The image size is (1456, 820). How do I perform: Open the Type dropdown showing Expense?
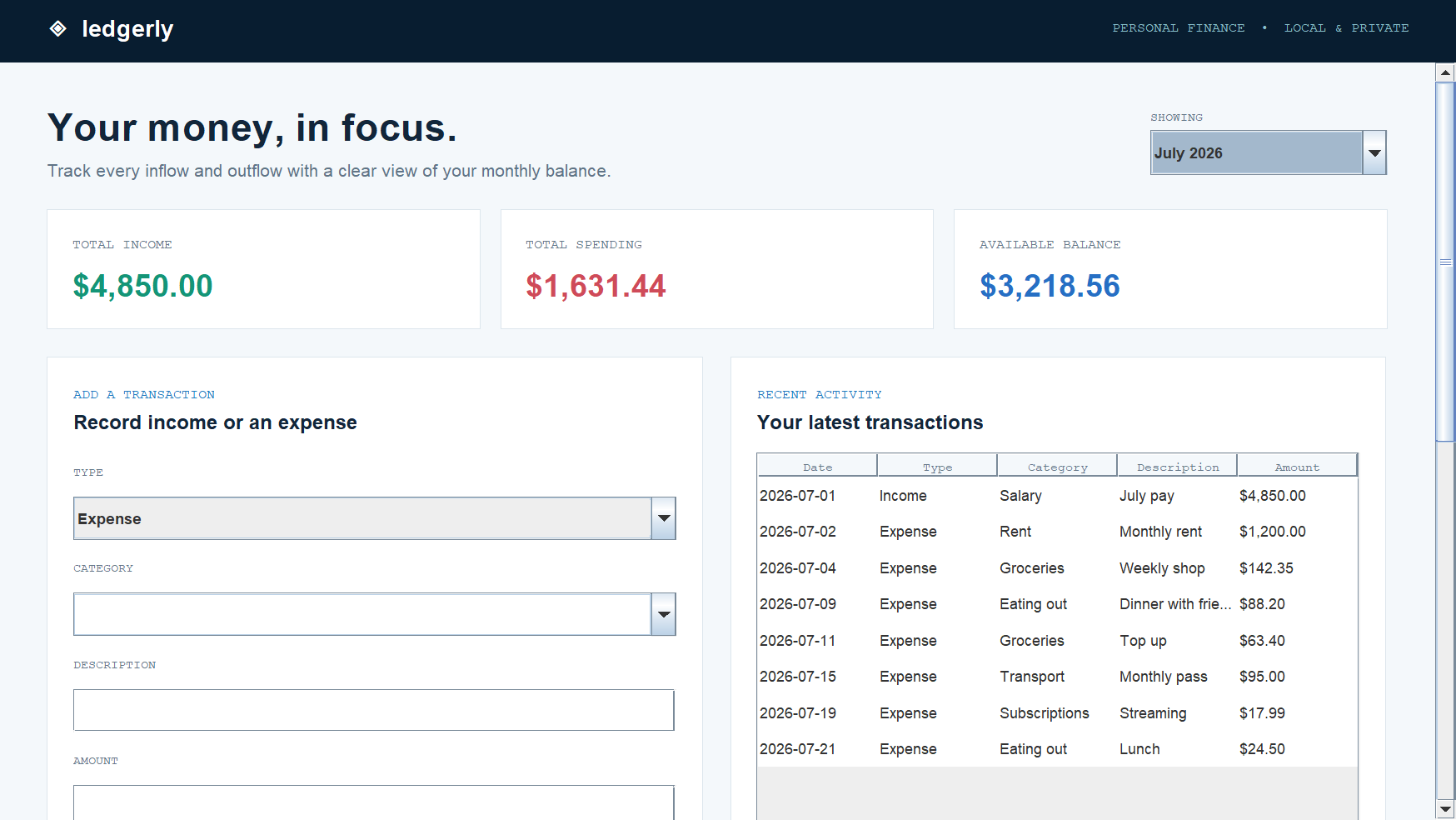(x=374, y=518)
